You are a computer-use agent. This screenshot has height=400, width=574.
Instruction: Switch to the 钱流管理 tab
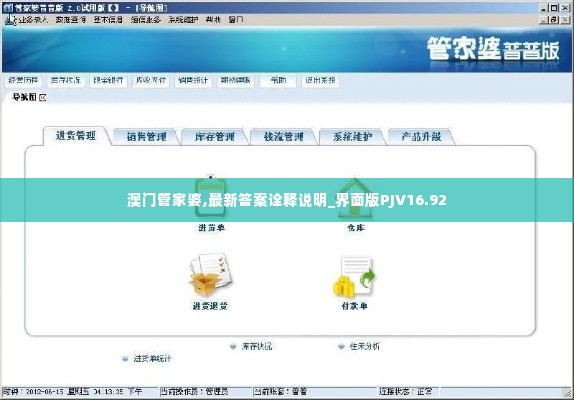pos(283,137)
